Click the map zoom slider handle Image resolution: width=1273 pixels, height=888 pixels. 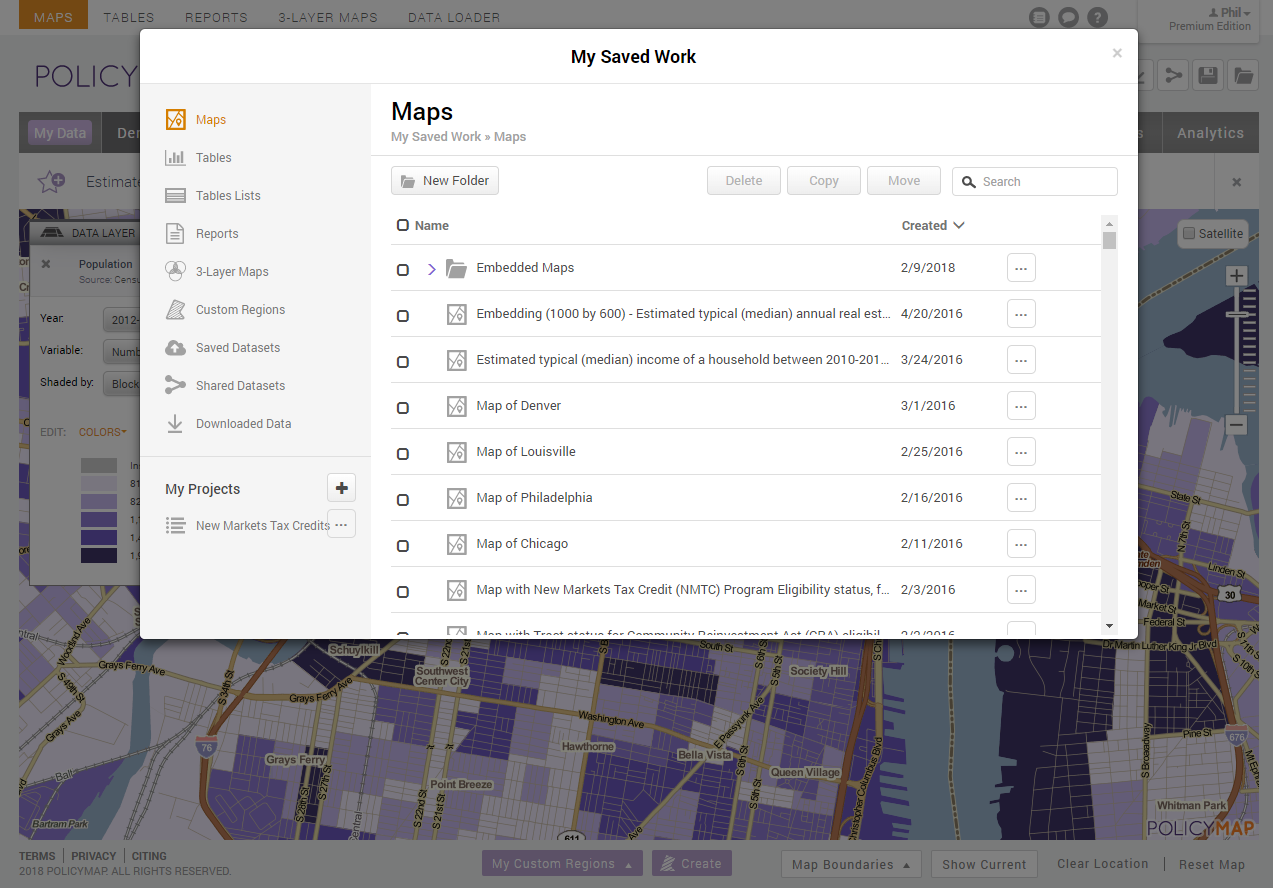[1237, 316]
